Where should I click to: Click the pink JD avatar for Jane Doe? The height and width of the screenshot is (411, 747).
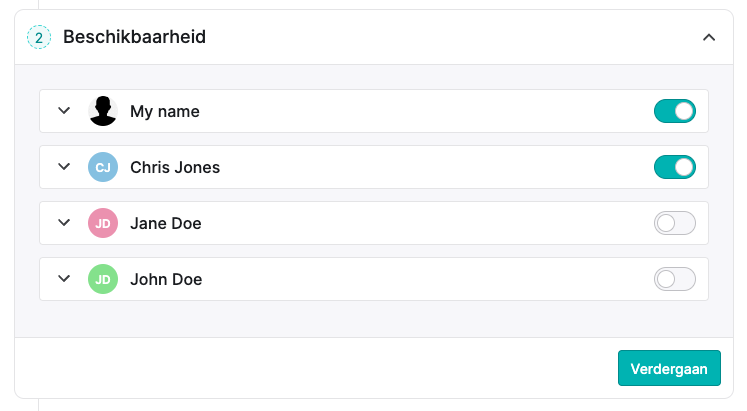103,223
